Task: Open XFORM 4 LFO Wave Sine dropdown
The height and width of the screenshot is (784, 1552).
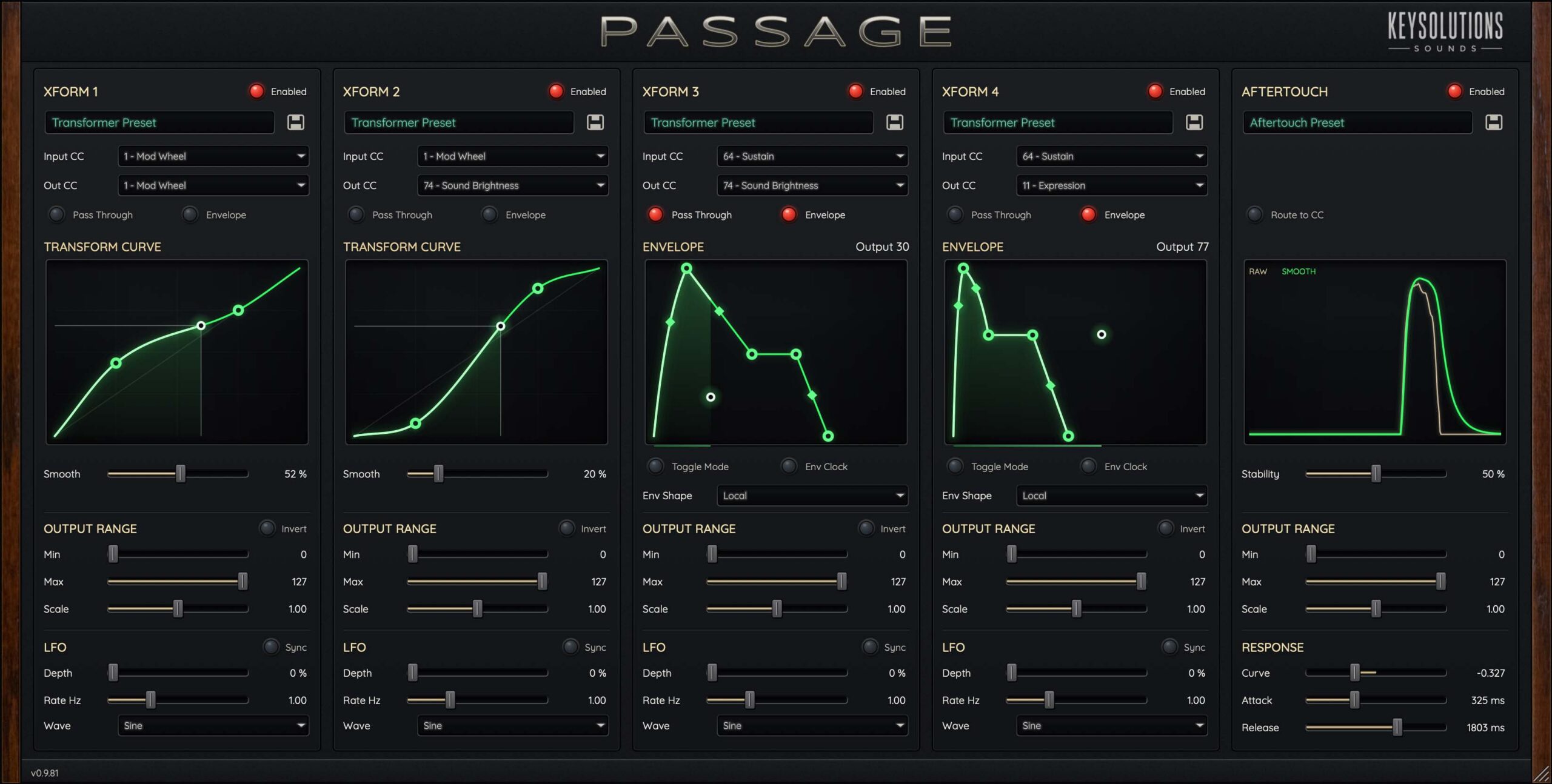Action: click(1112, 726)
